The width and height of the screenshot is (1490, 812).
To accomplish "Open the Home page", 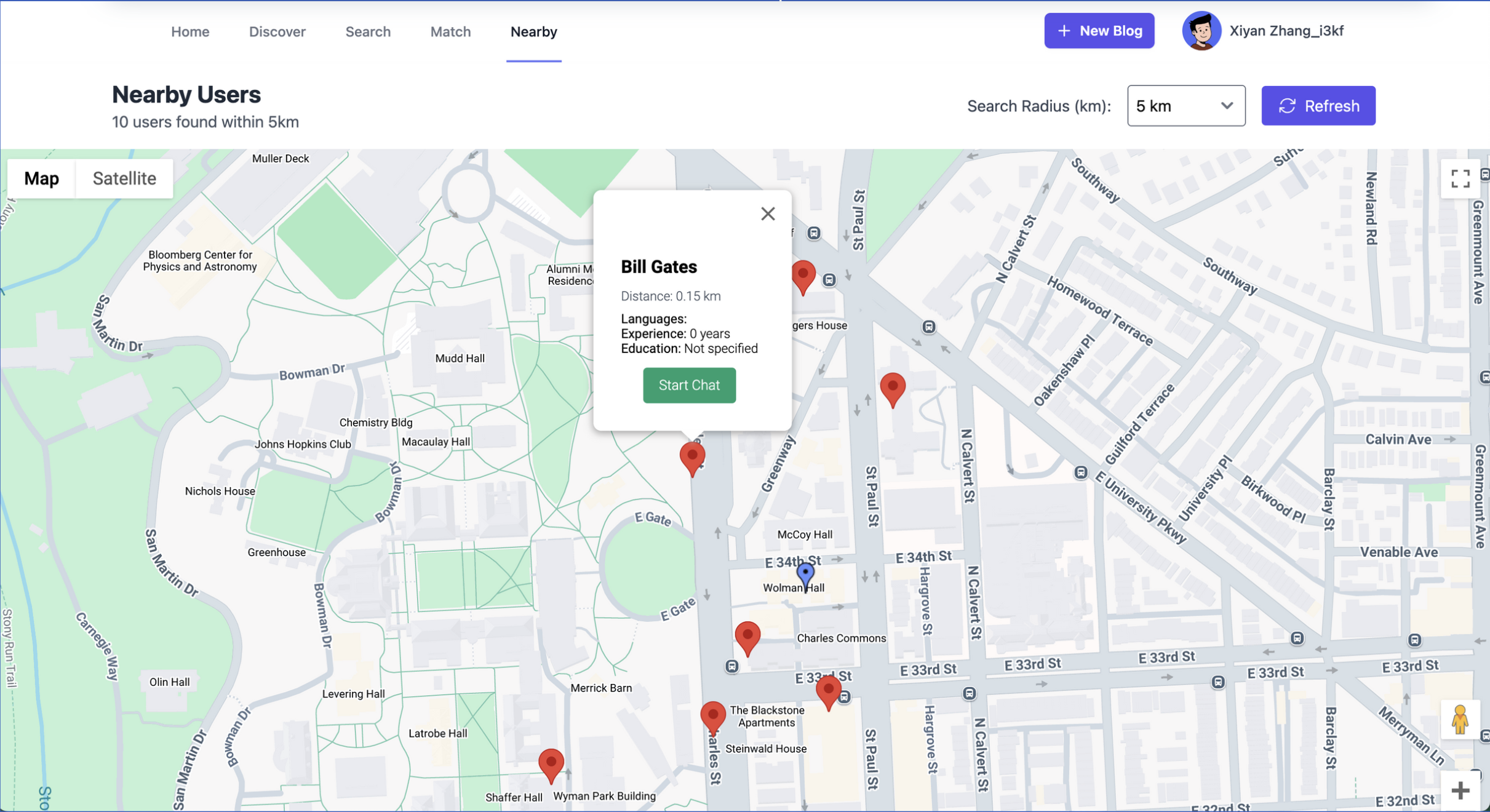I will point(190,31).
